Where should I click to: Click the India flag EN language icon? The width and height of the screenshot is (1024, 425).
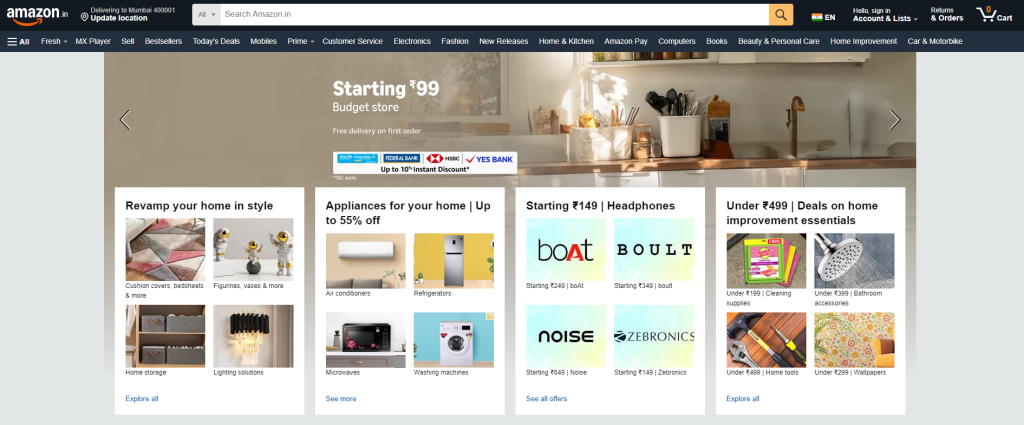(x=823, y=17)
